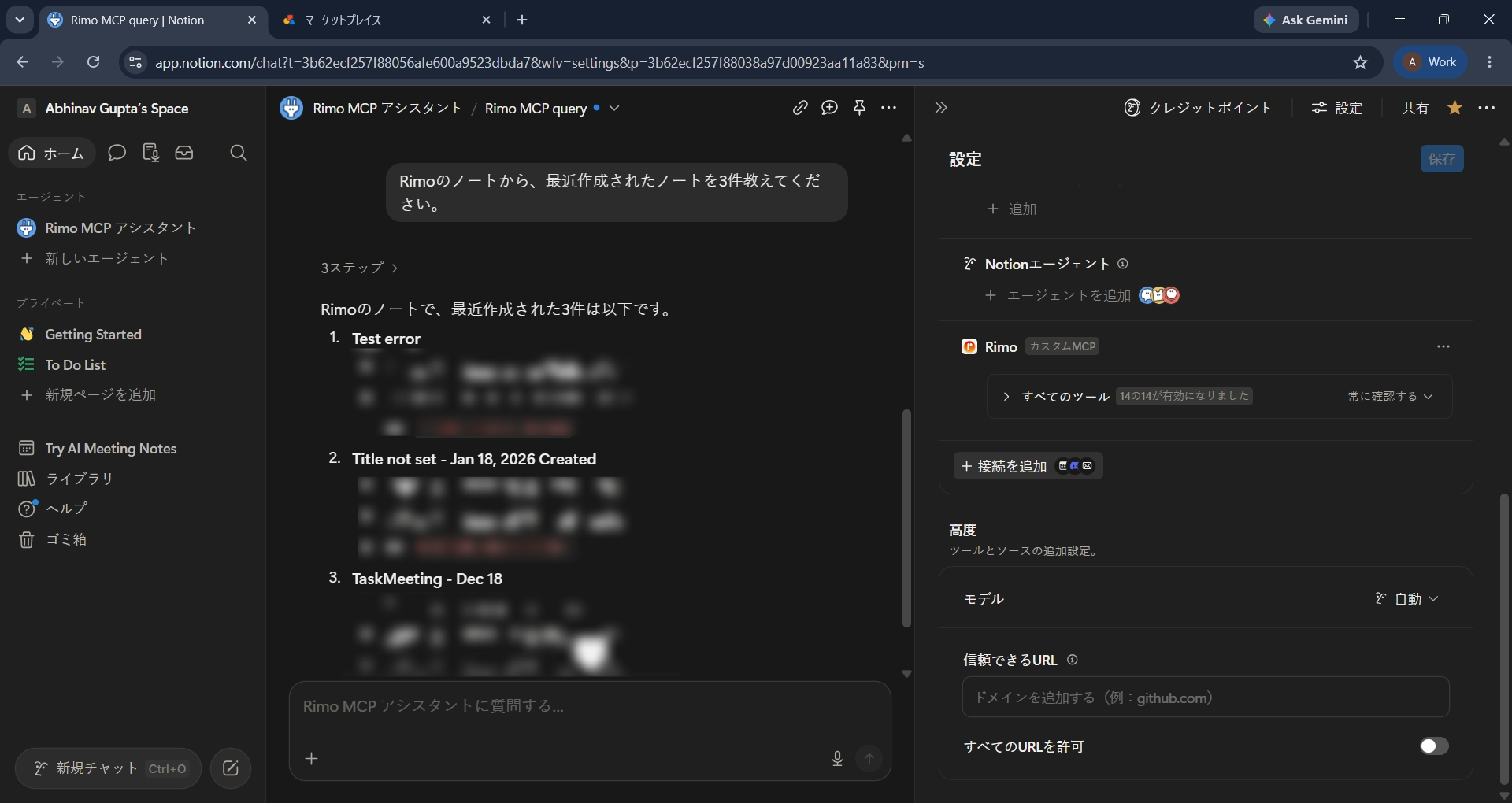
Task: Pin the chat with the pin icon
Action: click(x=859, y=108)
